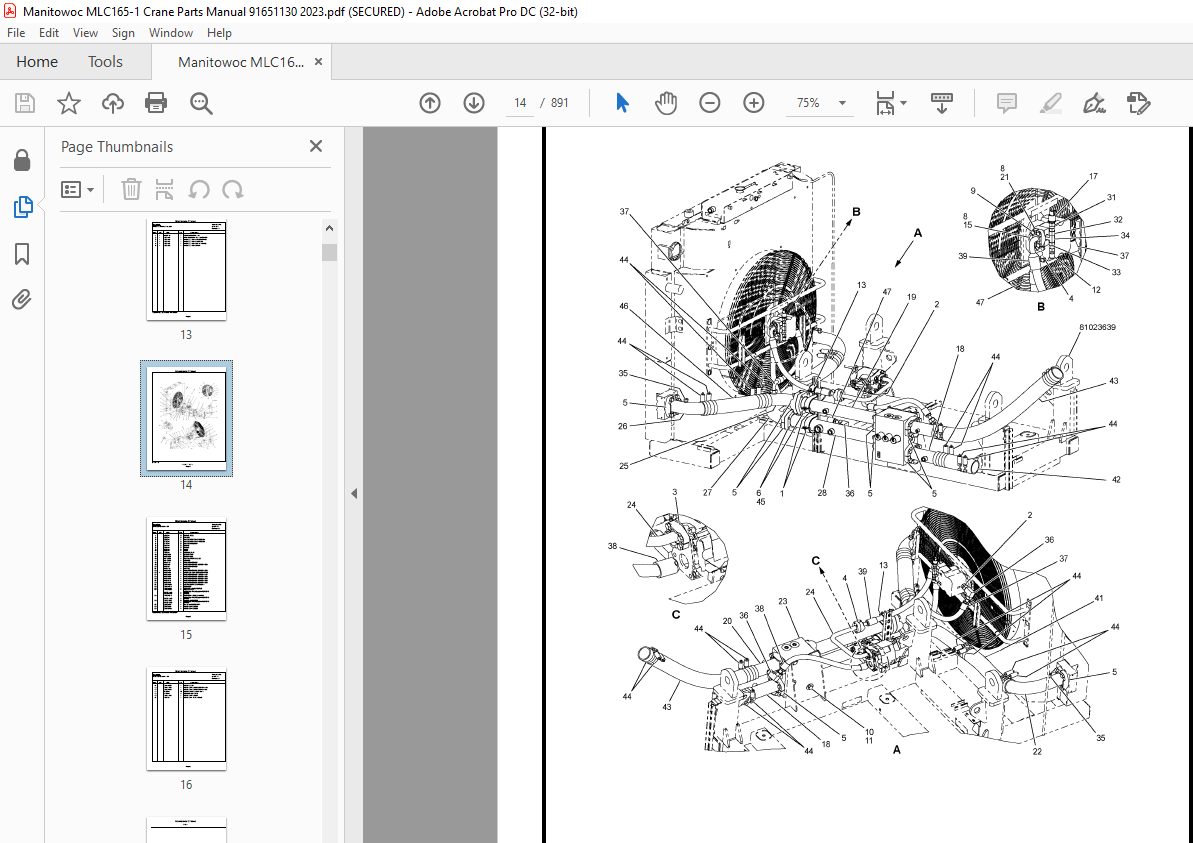Screen dimensions: 1193x843
Task: Click the Save file icon
Action: pyautogui.click(x=25, y=103)
